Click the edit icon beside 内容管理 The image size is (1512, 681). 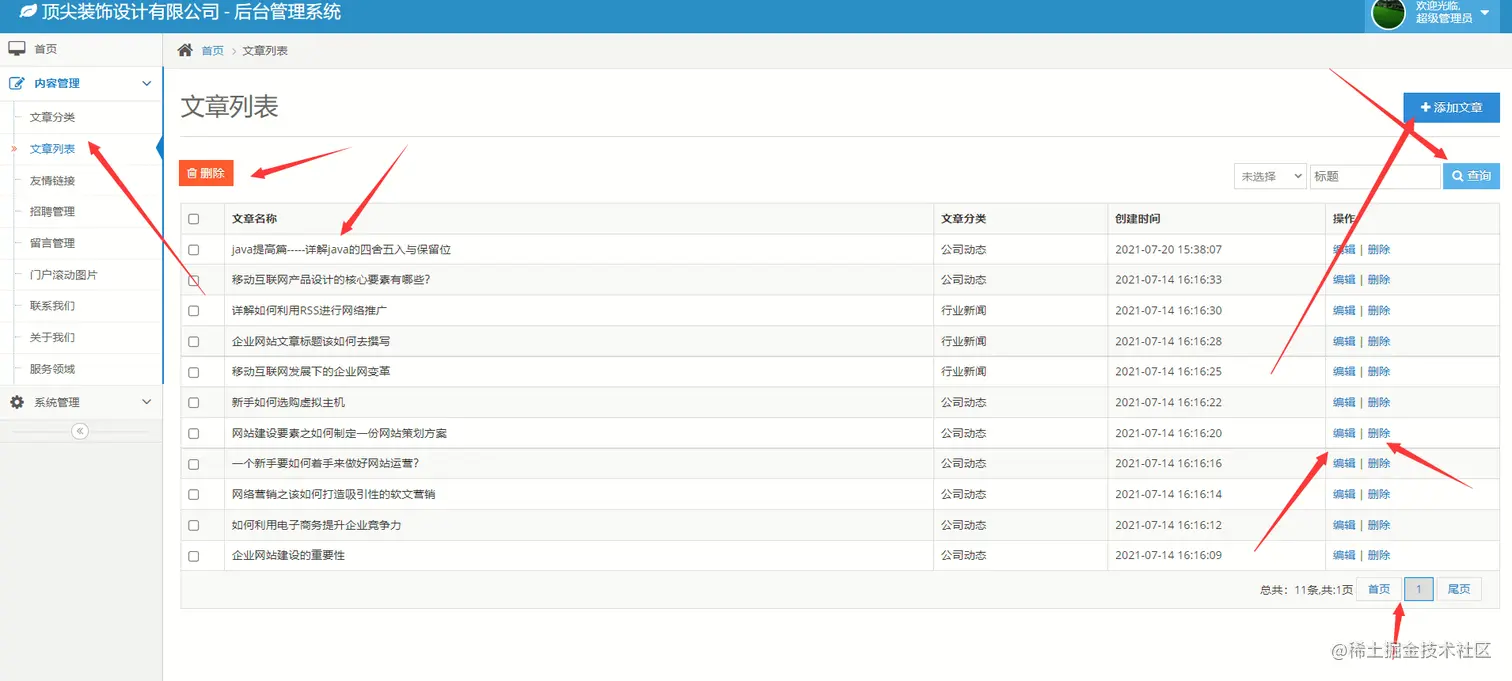pos(17,83)
